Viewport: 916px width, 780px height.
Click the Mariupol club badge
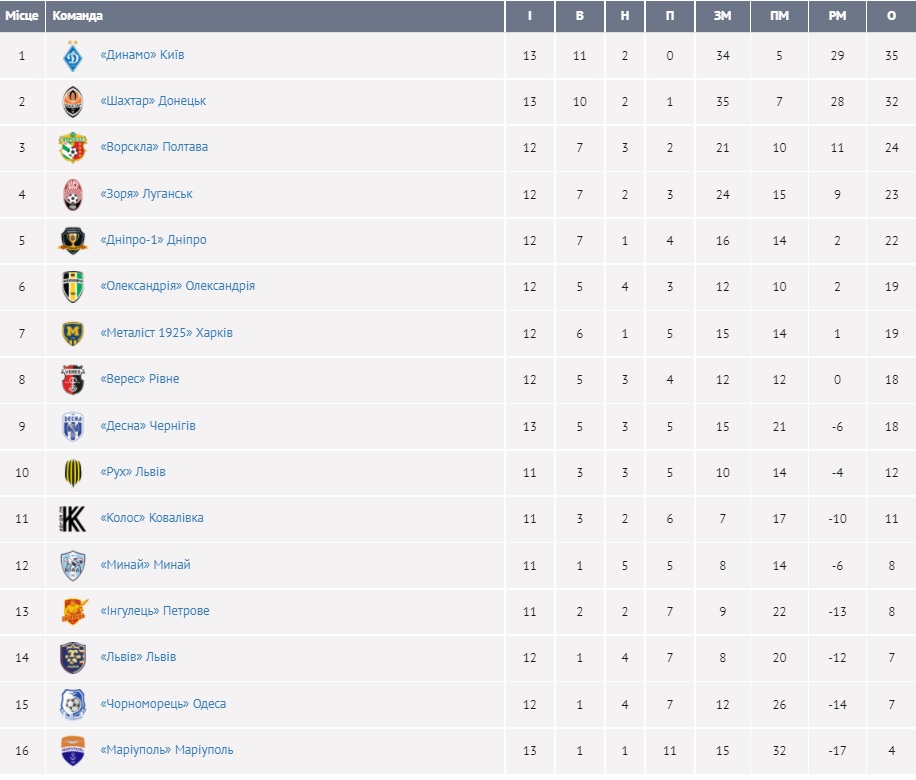point(73,750)
